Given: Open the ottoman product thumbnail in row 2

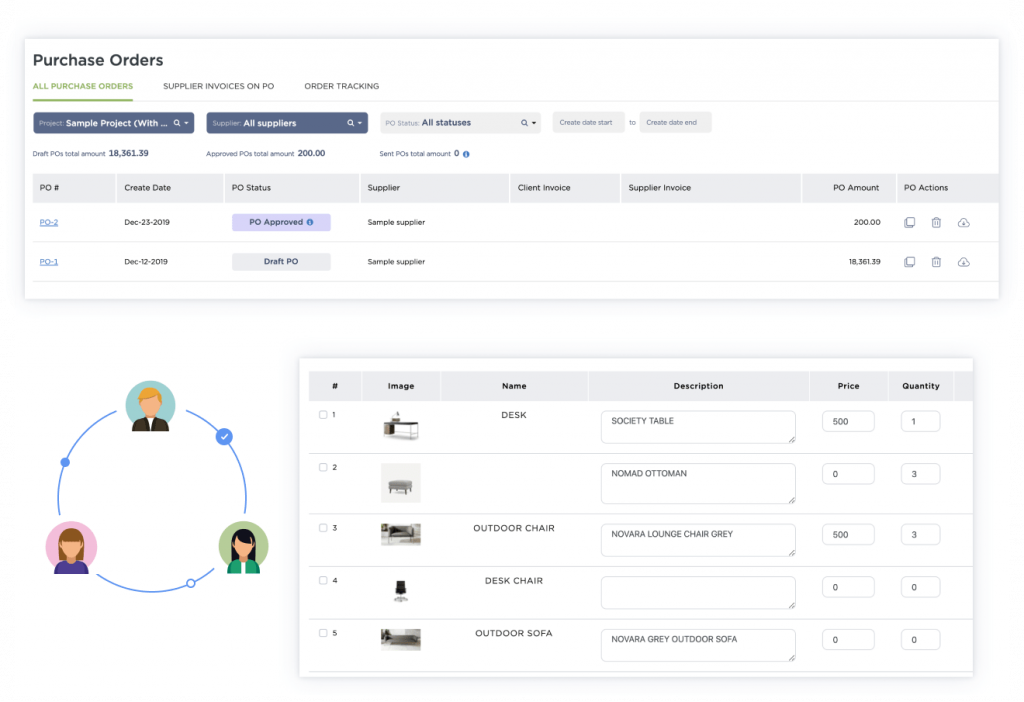Looking at the screenshot, I should [x=401, y=483].
